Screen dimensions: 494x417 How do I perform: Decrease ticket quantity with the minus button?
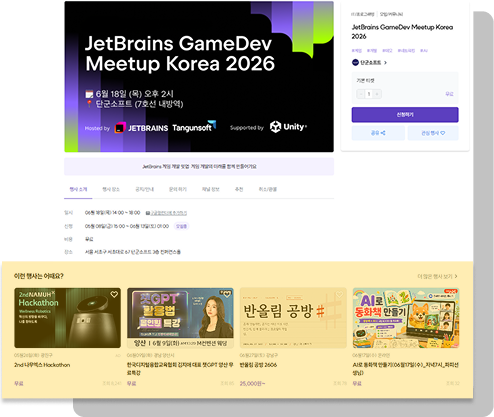[361, 94]
